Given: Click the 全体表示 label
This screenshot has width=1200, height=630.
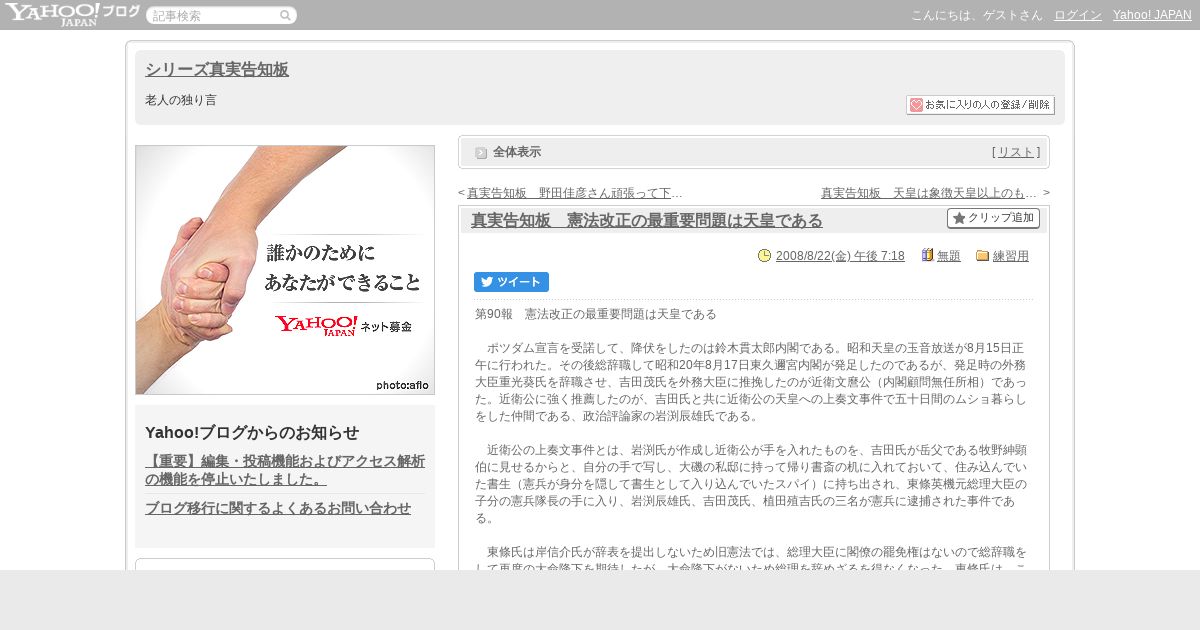Looking at the screenshot, I should click(517, 152).
